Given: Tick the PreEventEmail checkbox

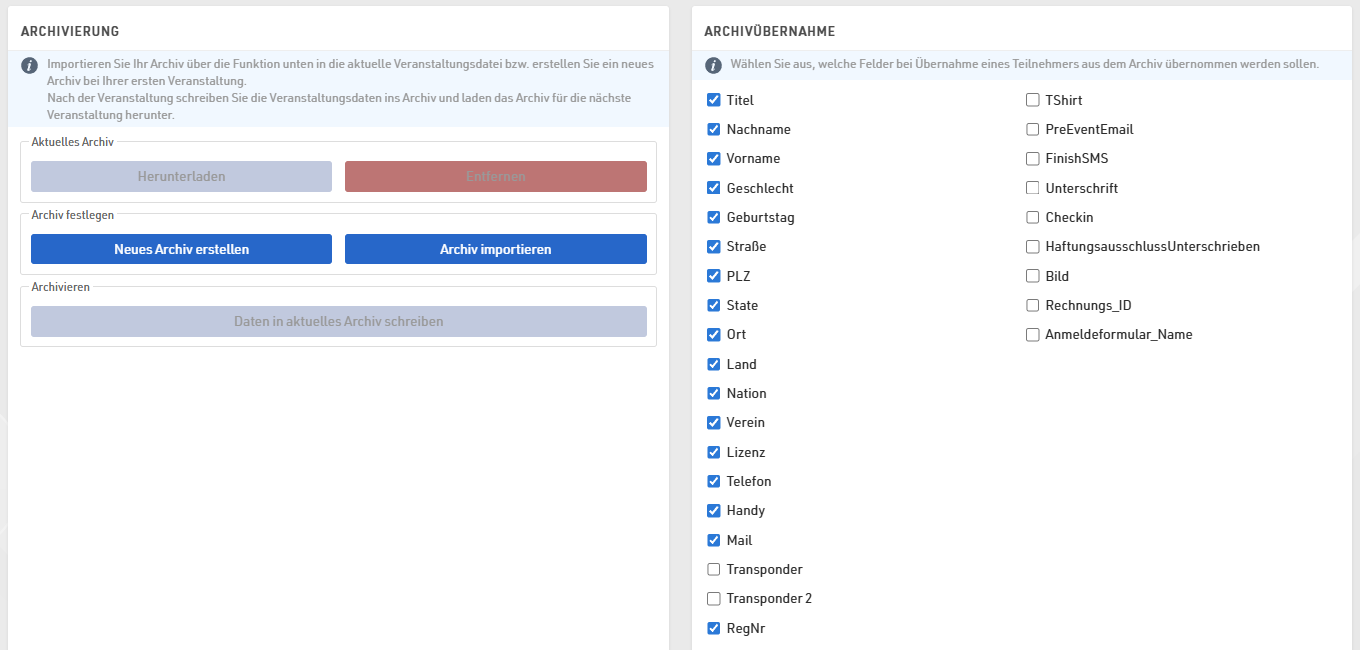Looking at the screenshot, I should tap(1032, 129).
